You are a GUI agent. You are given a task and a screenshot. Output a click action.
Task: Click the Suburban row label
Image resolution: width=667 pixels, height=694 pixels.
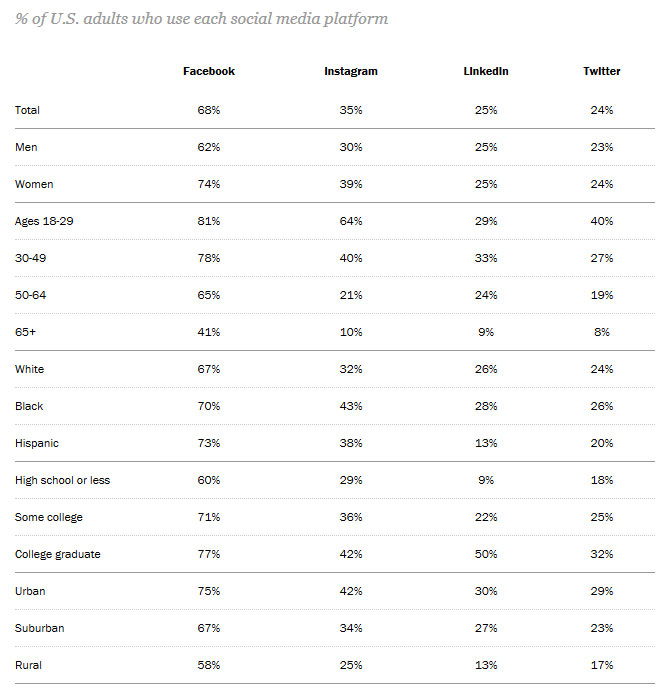[39, 628]
